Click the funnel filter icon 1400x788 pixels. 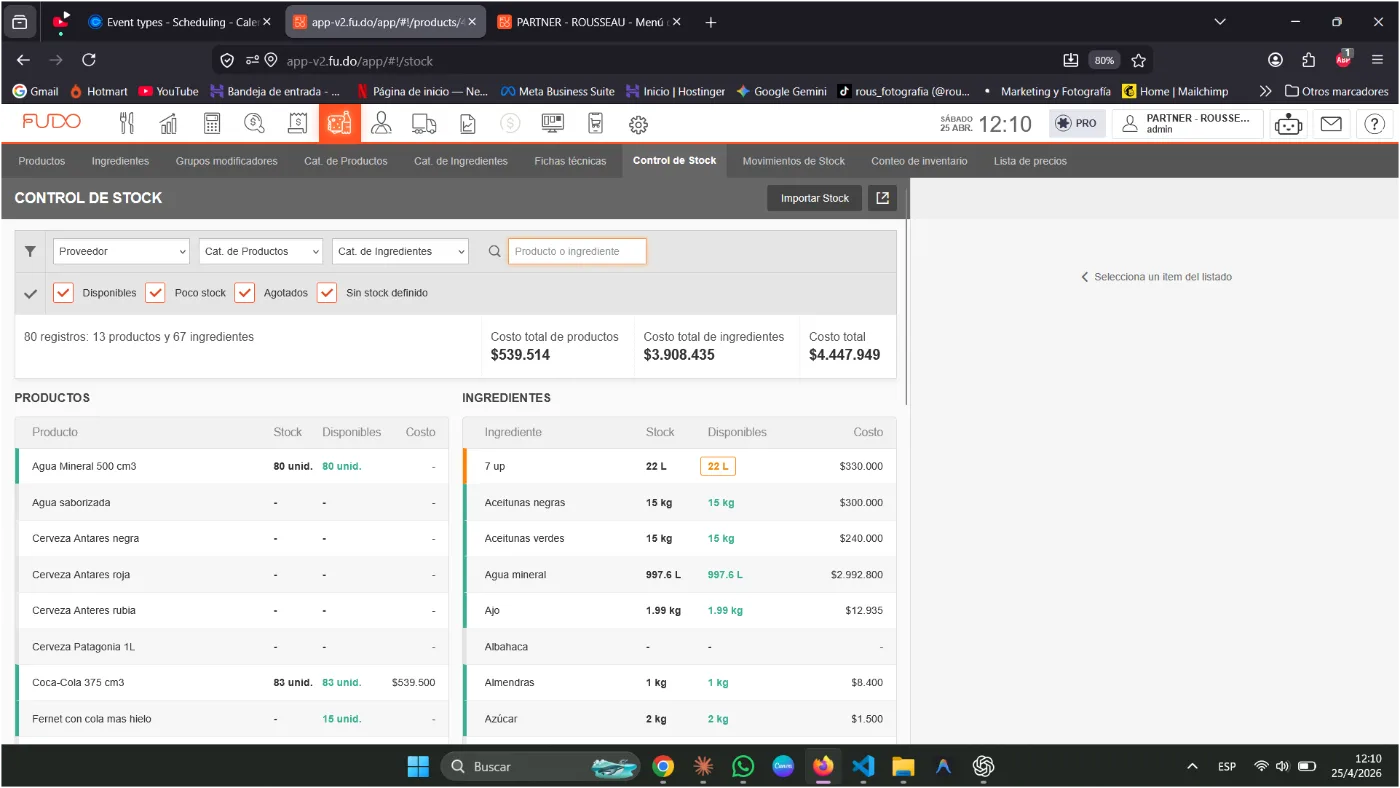[30, 252]
